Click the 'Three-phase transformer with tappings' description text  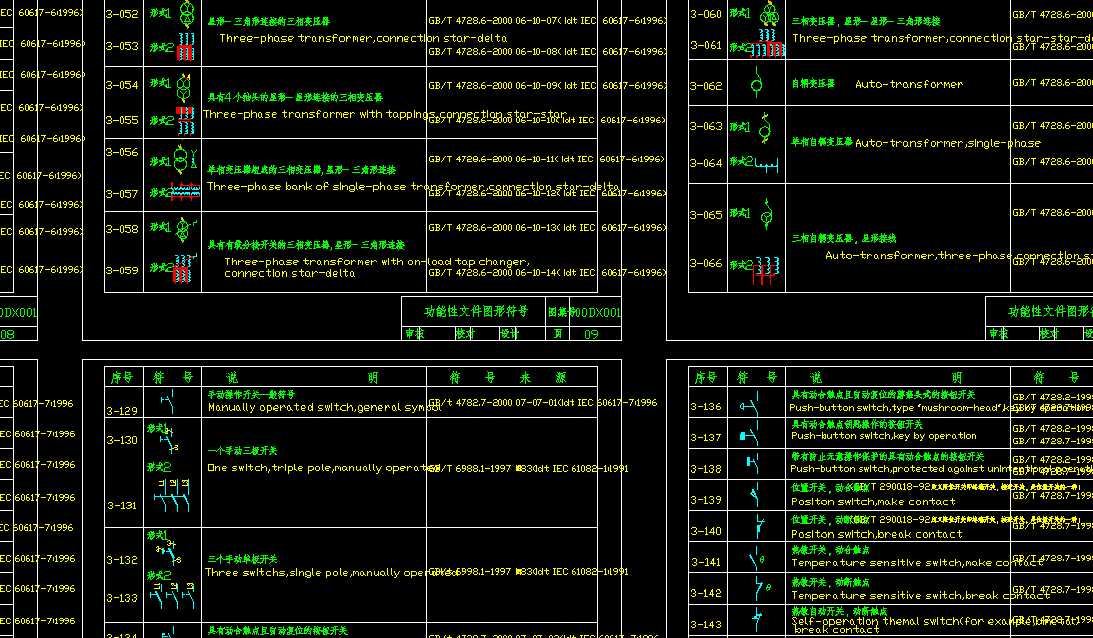(385, 114)
